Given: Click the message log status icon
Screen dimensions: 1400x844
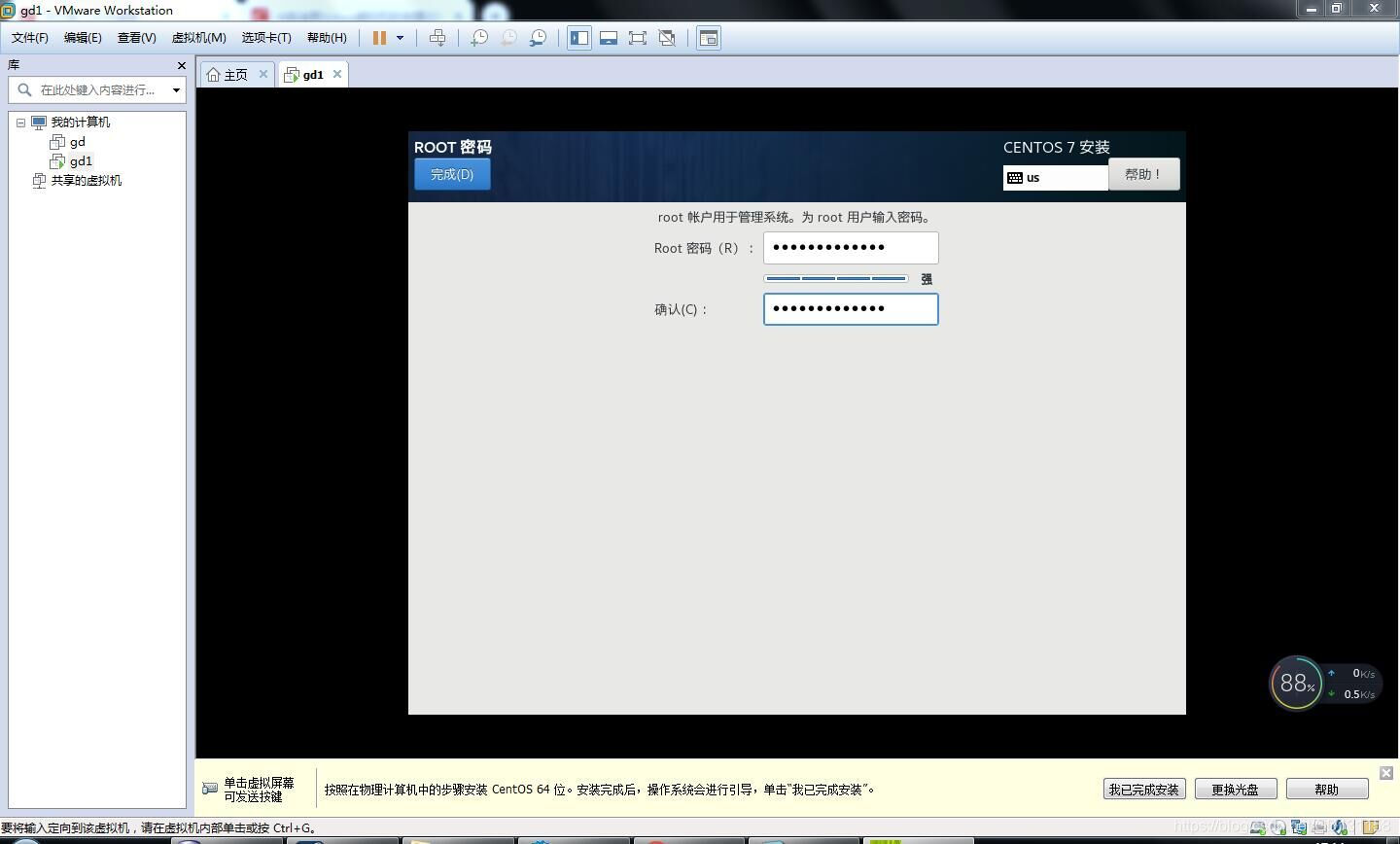Looking at the screenshot, I should pyautogui.click(x=1370, y=827).
